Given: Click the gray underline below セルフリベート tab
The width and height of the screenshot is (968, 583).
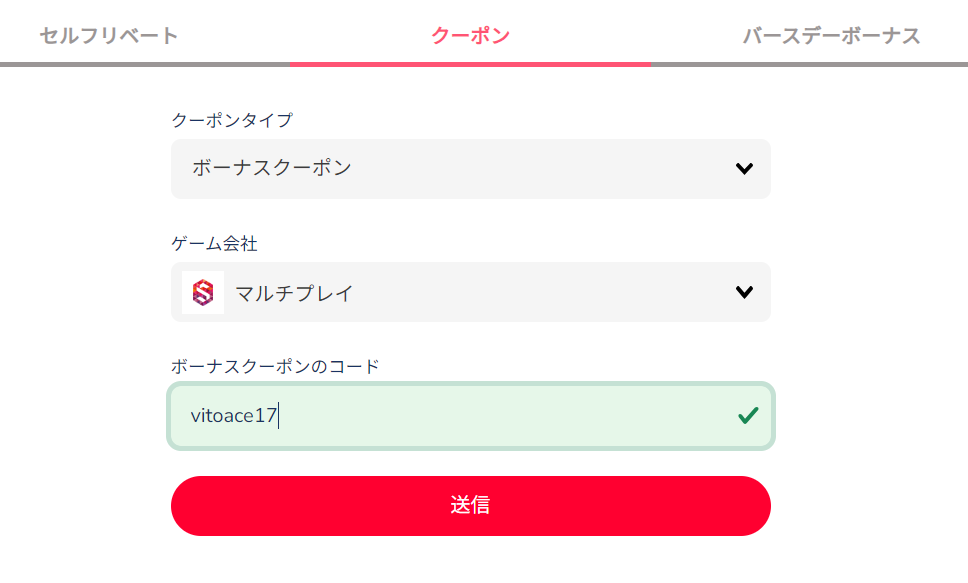Looking at the screenshot, I should [x=145, y=64].
